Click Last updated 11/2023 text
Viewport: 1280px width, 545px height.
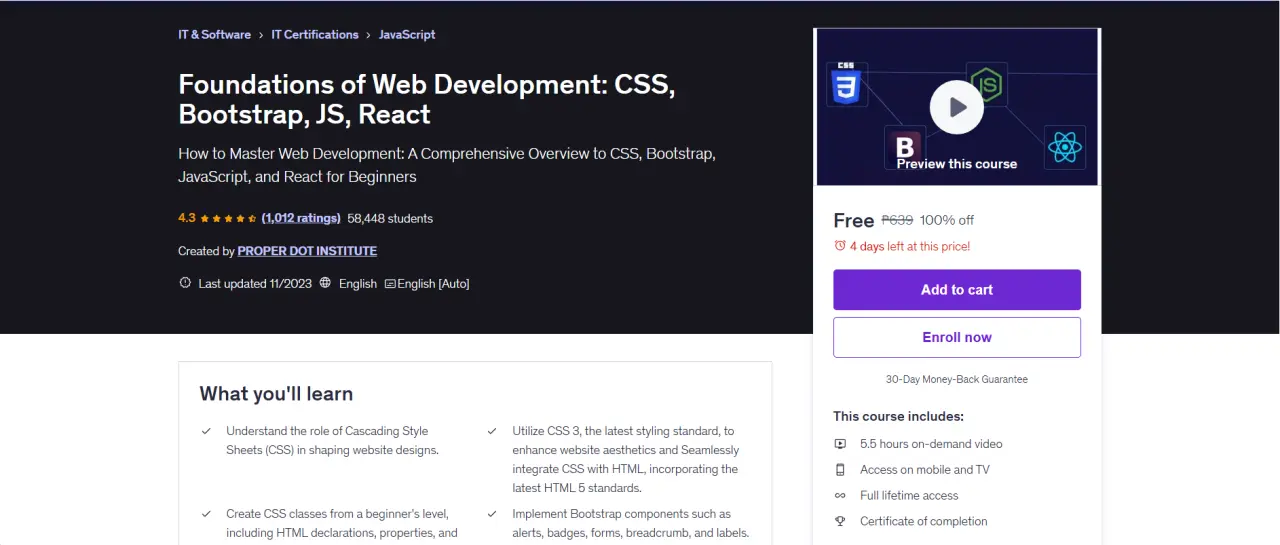tap(254, 284)
